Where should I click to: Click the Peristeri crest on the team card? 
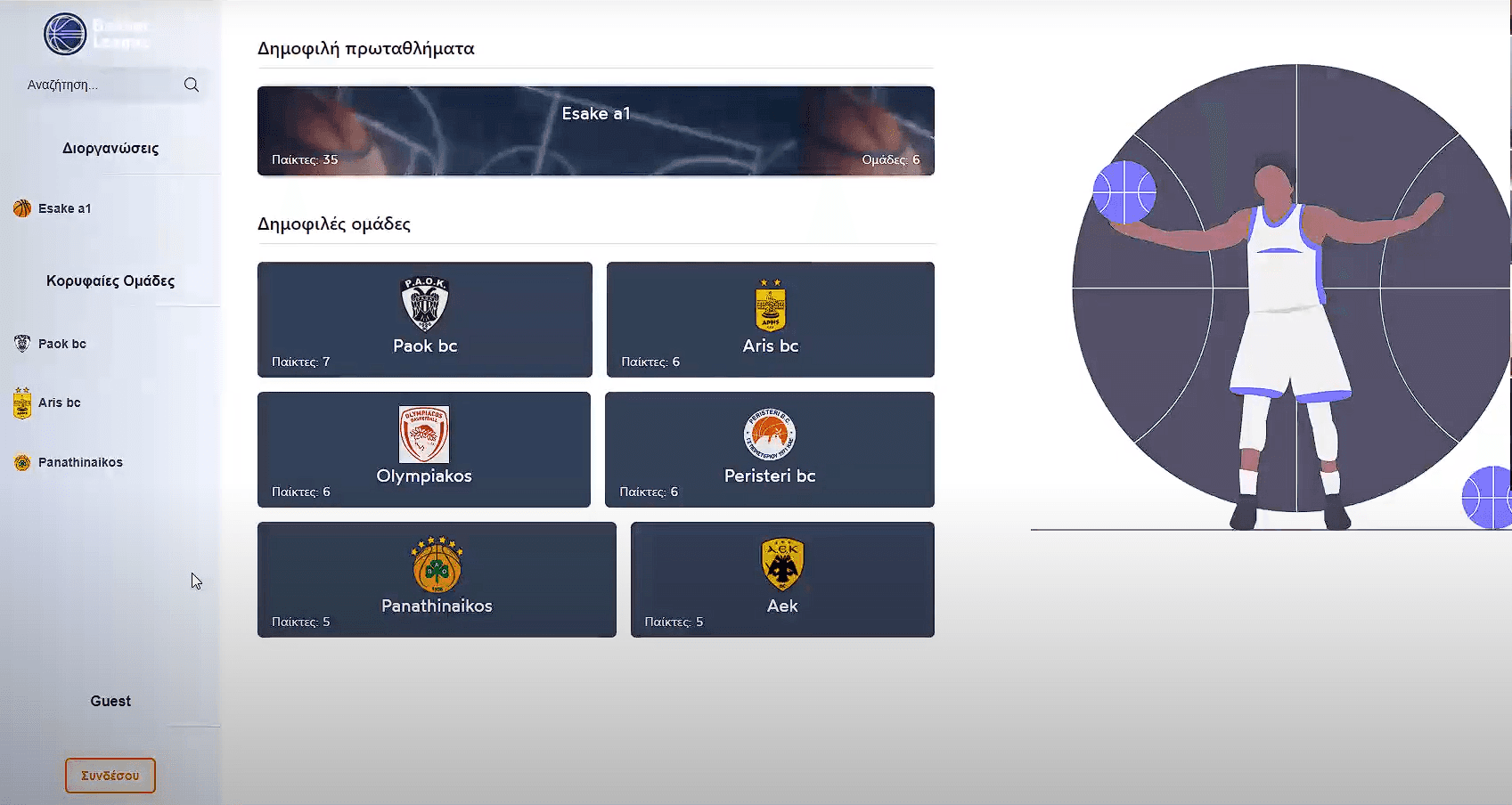[770, 435]
